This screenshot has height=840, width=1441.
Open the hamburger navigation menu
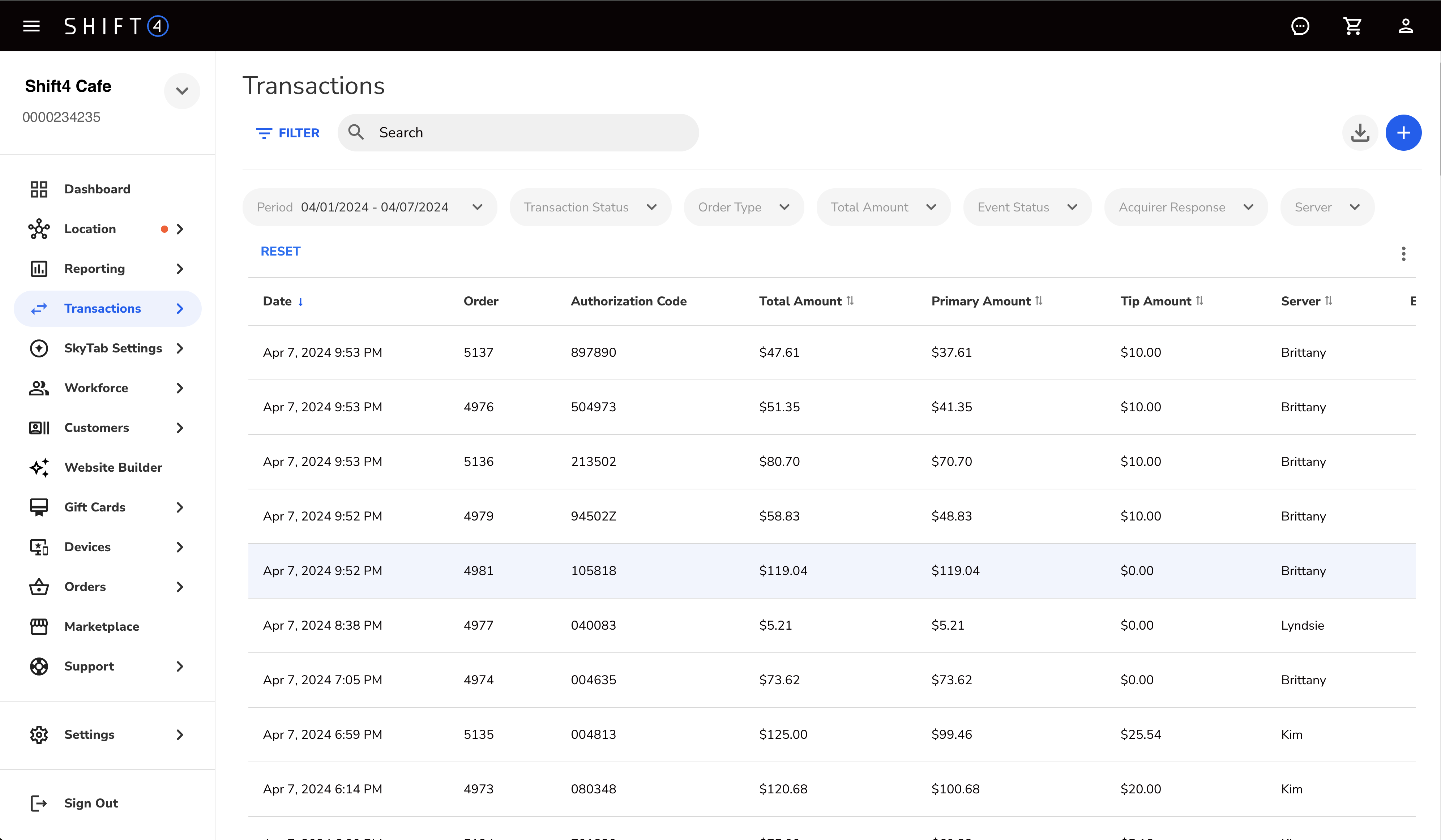click(x=31, y=26)
